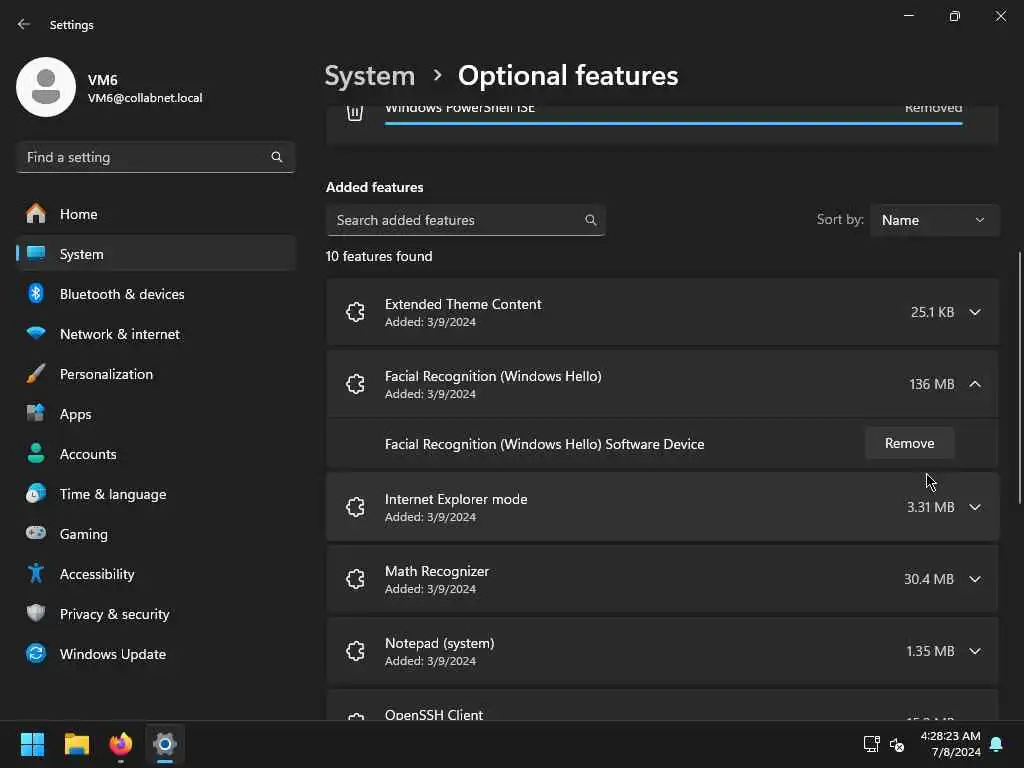Expand the Math Recognizer feature

pyautogui.click(x=975, y=579)
